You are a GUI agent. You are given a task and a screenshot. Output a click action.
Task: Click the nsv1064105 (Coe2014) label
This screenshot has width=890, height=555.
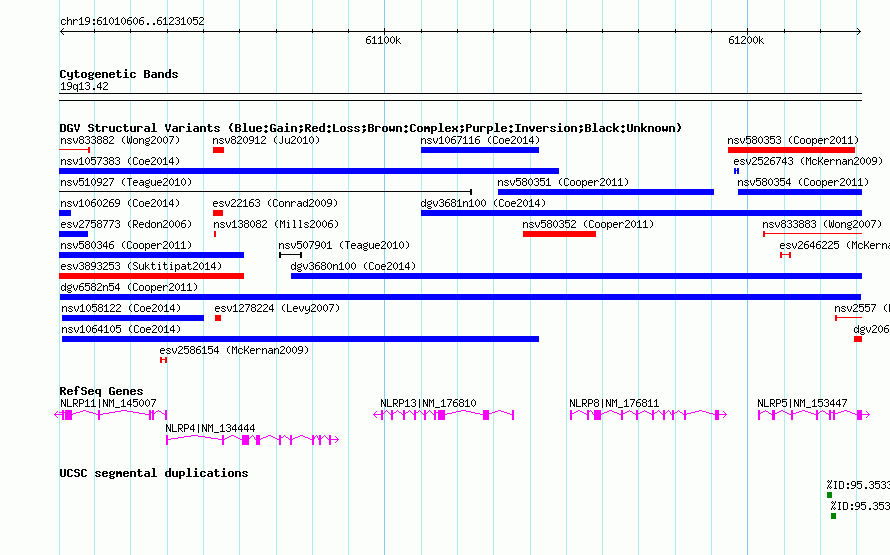tap(121, 329)
